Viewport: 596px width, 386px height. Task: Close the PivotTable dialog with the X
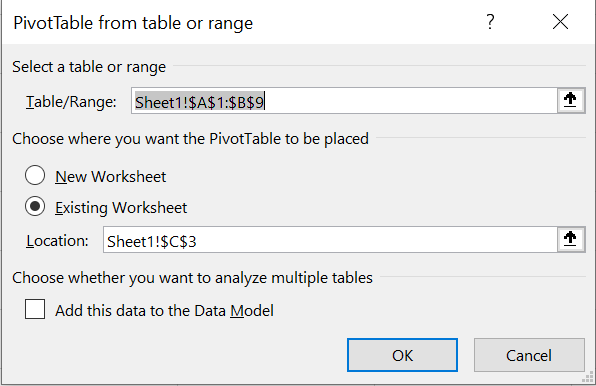pyautogui.click(x=560, y=22)
